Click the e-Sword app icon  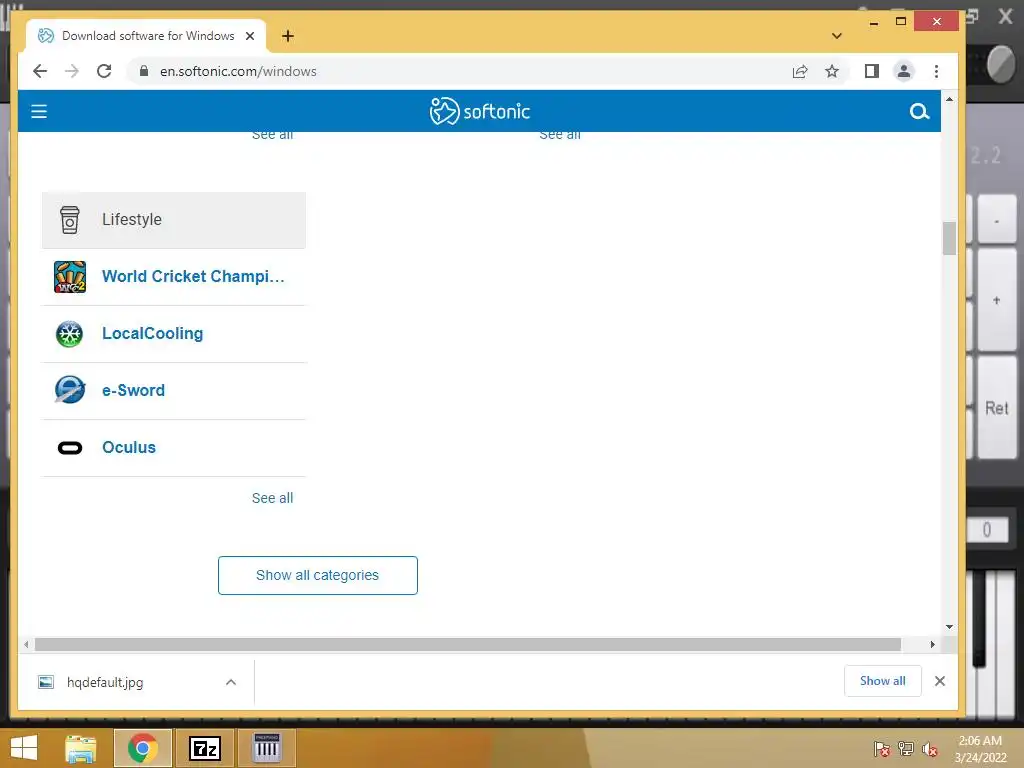(69, 390)
